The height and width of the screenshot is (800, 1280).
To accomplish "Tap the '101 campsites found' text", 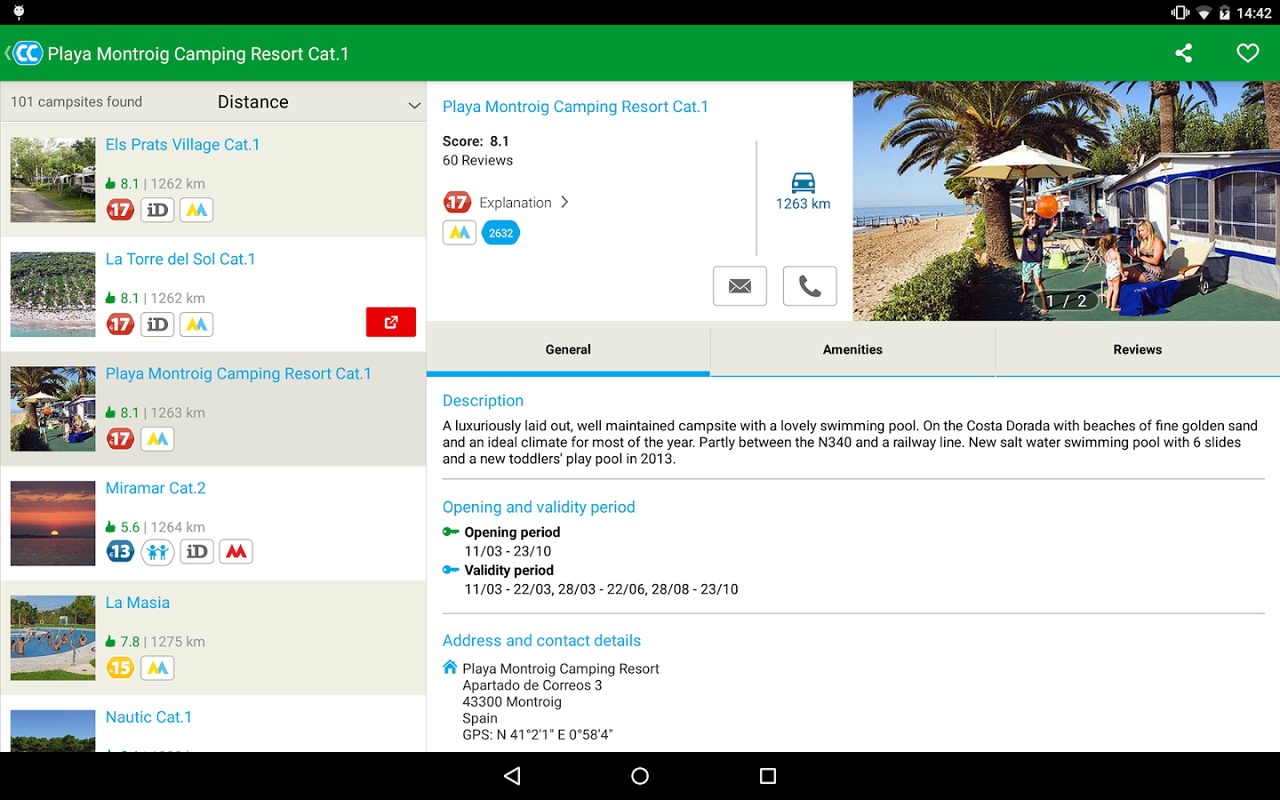I will coord(76,102).
